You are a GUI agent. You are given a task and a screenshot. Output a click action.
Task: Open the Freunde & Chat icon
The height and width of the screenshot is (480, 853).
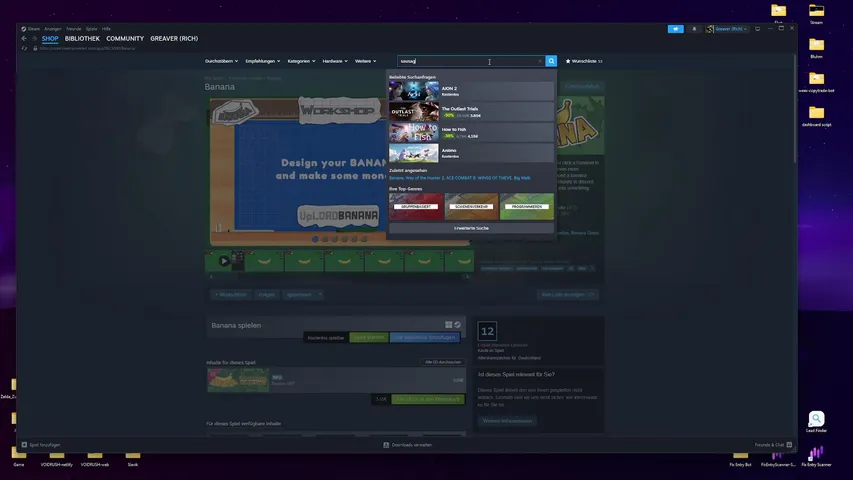[x=789, y=445]
